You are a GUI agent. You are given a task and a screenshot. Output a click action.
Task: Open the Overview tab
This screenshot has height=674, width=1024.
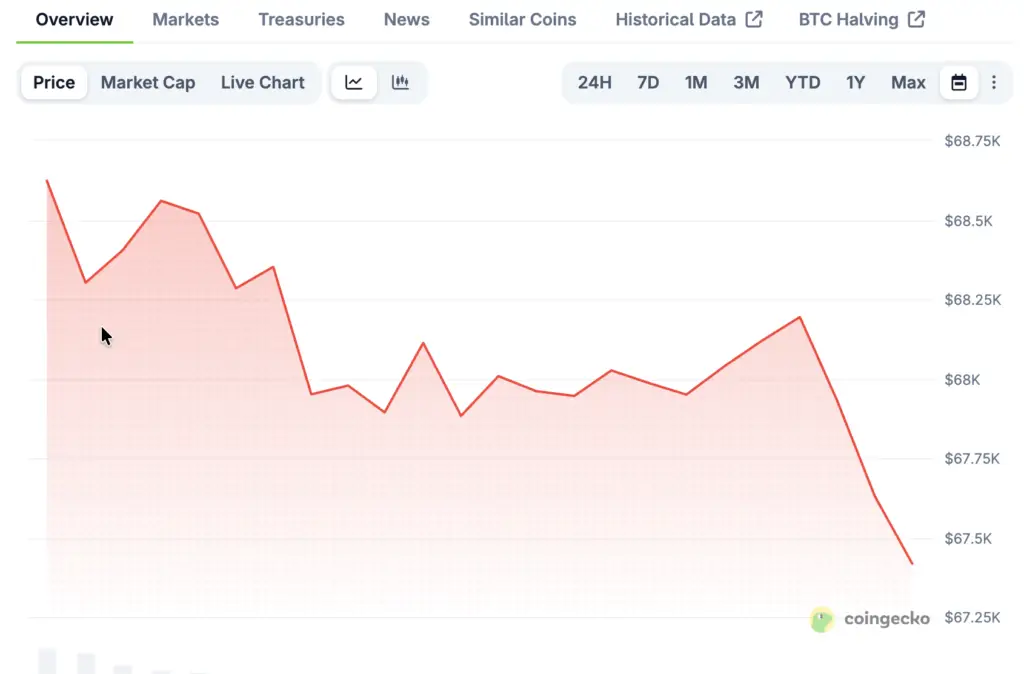74,20
